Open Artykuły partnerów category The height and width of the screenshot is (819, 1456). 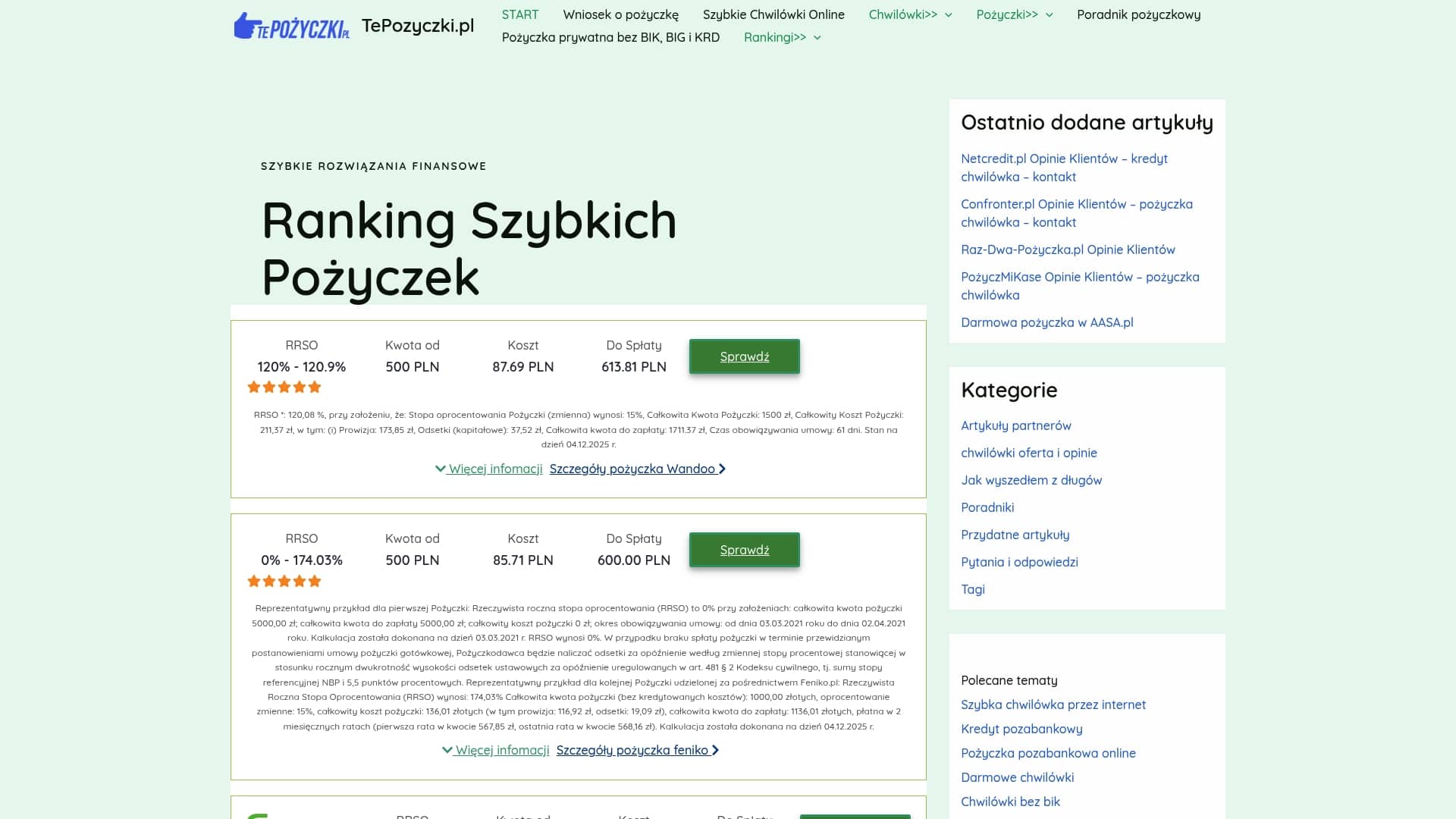pyautogui.click(x=1015, y=425)
